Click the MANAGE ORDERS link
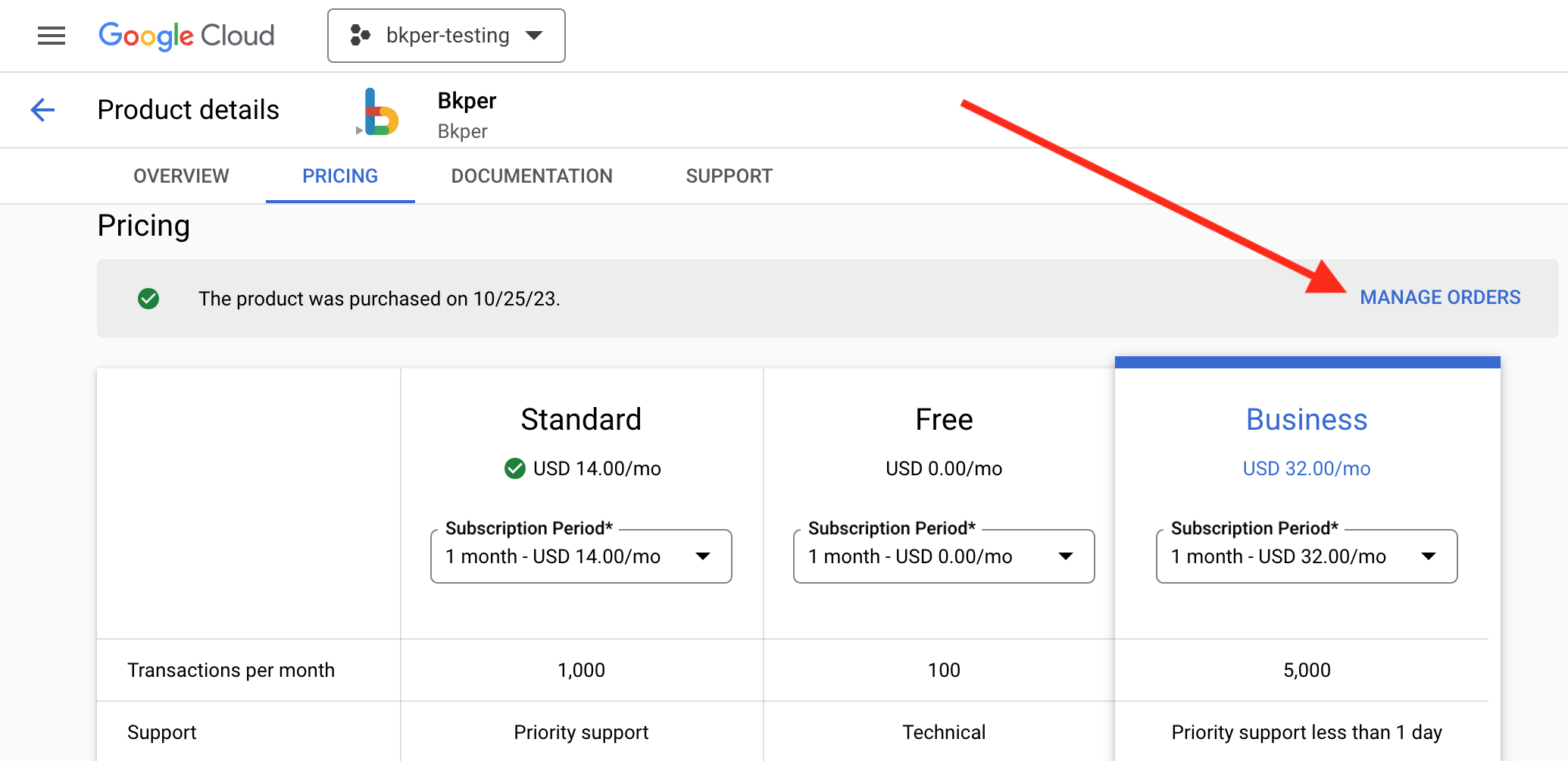Screen dimensions: 1568x761 pyautogui.click(x=1440, y=296)
